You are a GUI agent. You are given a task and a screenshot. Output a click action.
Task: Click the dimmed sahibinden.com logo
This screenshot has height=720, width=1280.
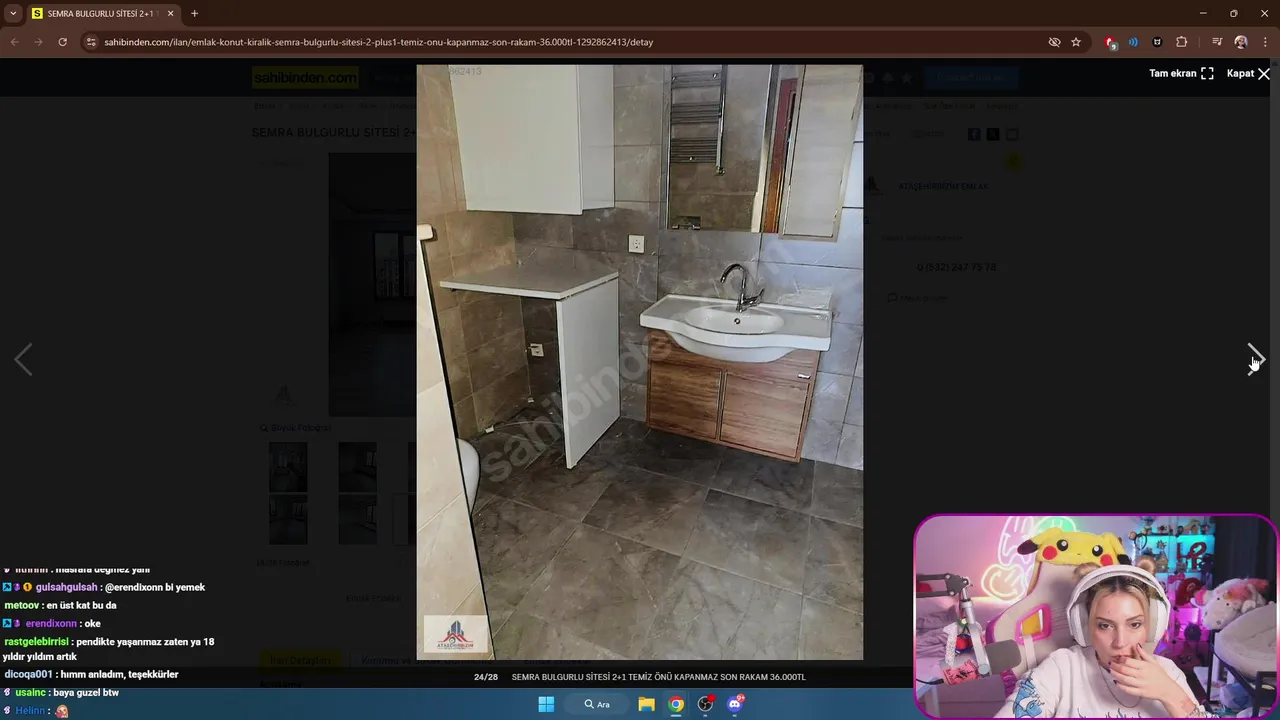[305, 77]
